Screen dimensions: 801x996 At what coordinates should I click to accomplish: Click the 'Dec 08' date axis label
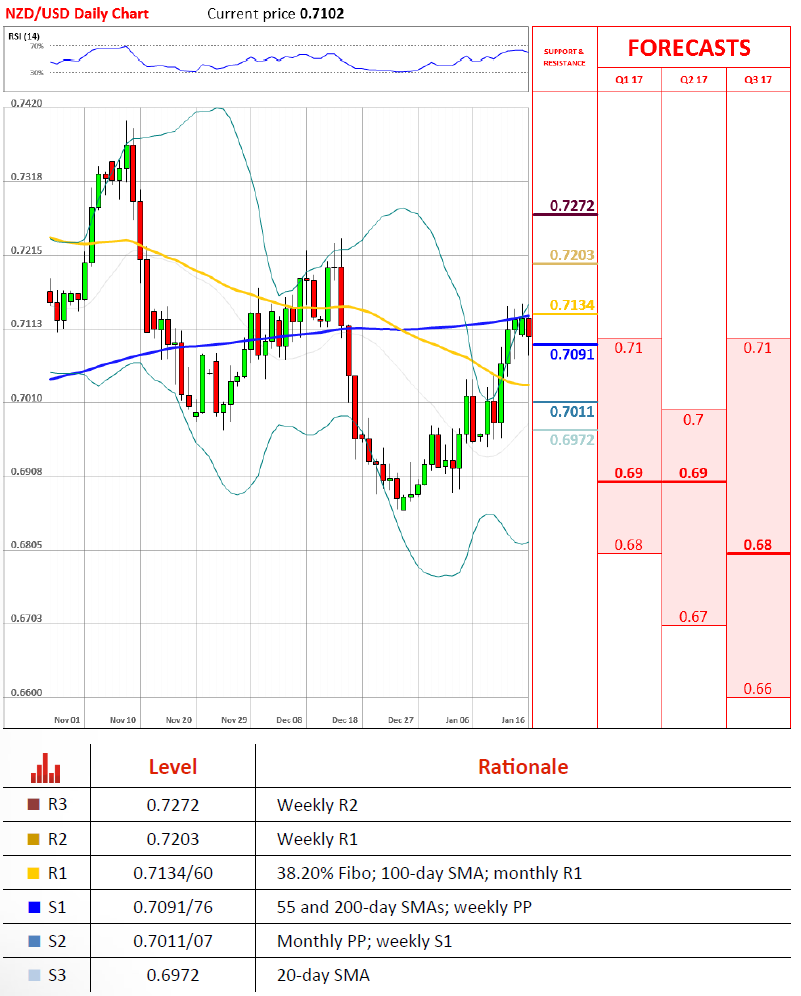coord(289,720)
